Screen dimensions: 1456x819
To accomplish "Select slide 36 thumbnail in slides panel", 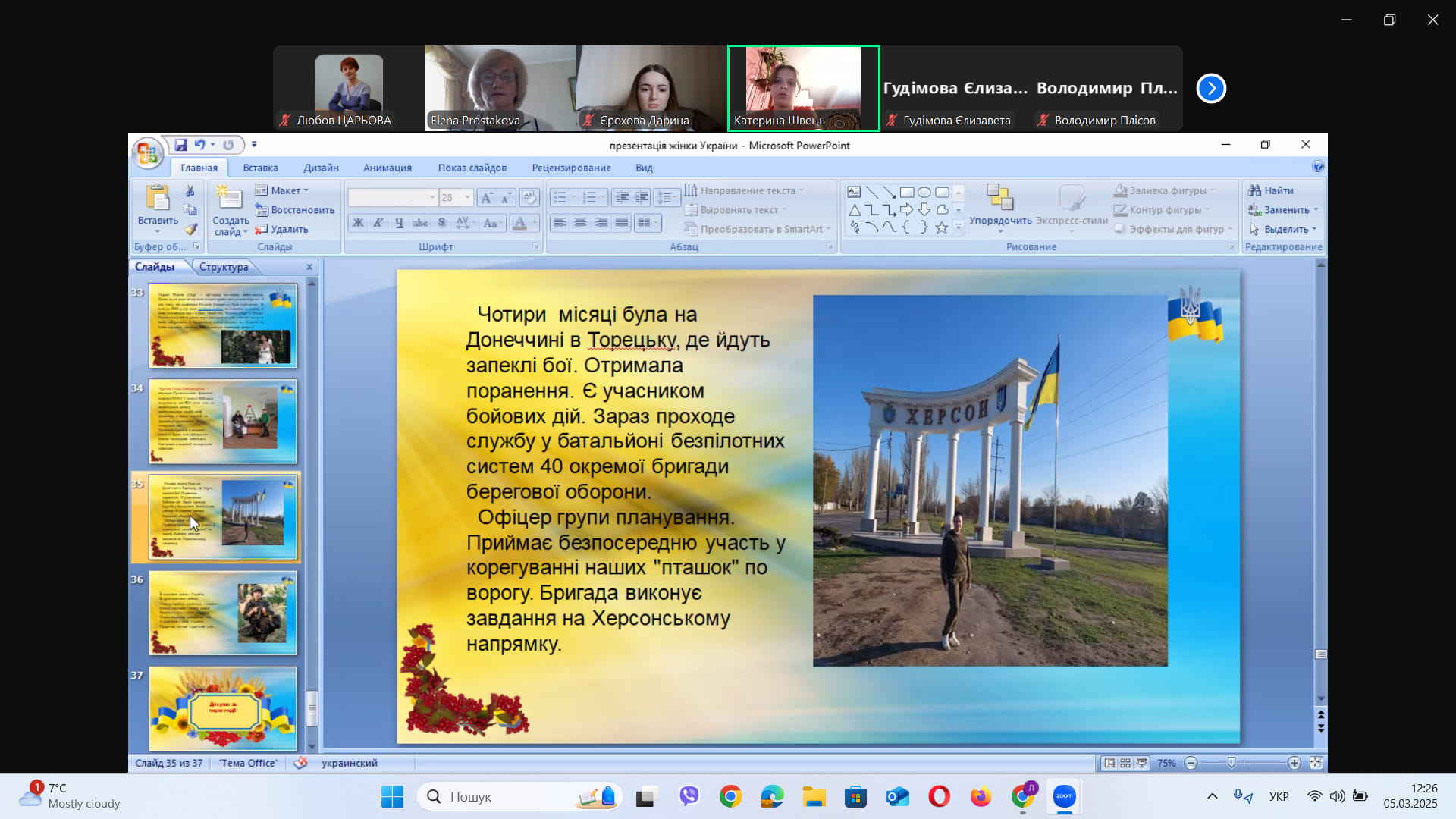I will coord(222,613).
